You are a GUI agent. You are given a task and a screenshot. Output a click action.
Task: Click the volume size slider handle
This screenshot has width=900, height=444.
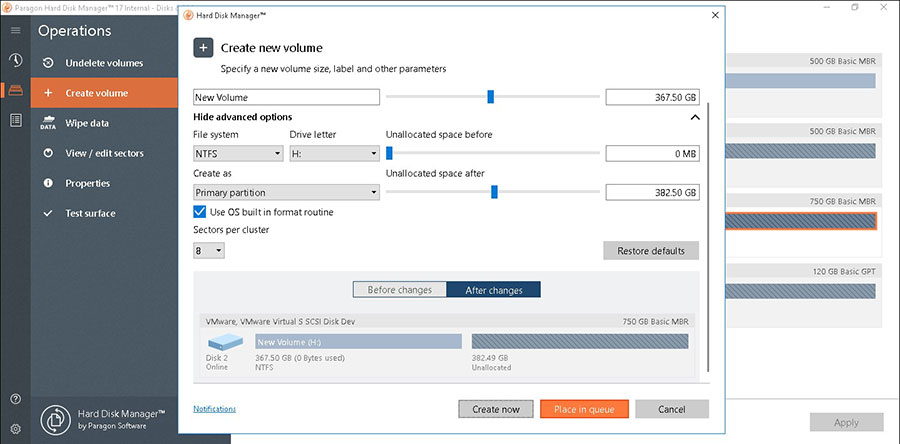point(490,97)
